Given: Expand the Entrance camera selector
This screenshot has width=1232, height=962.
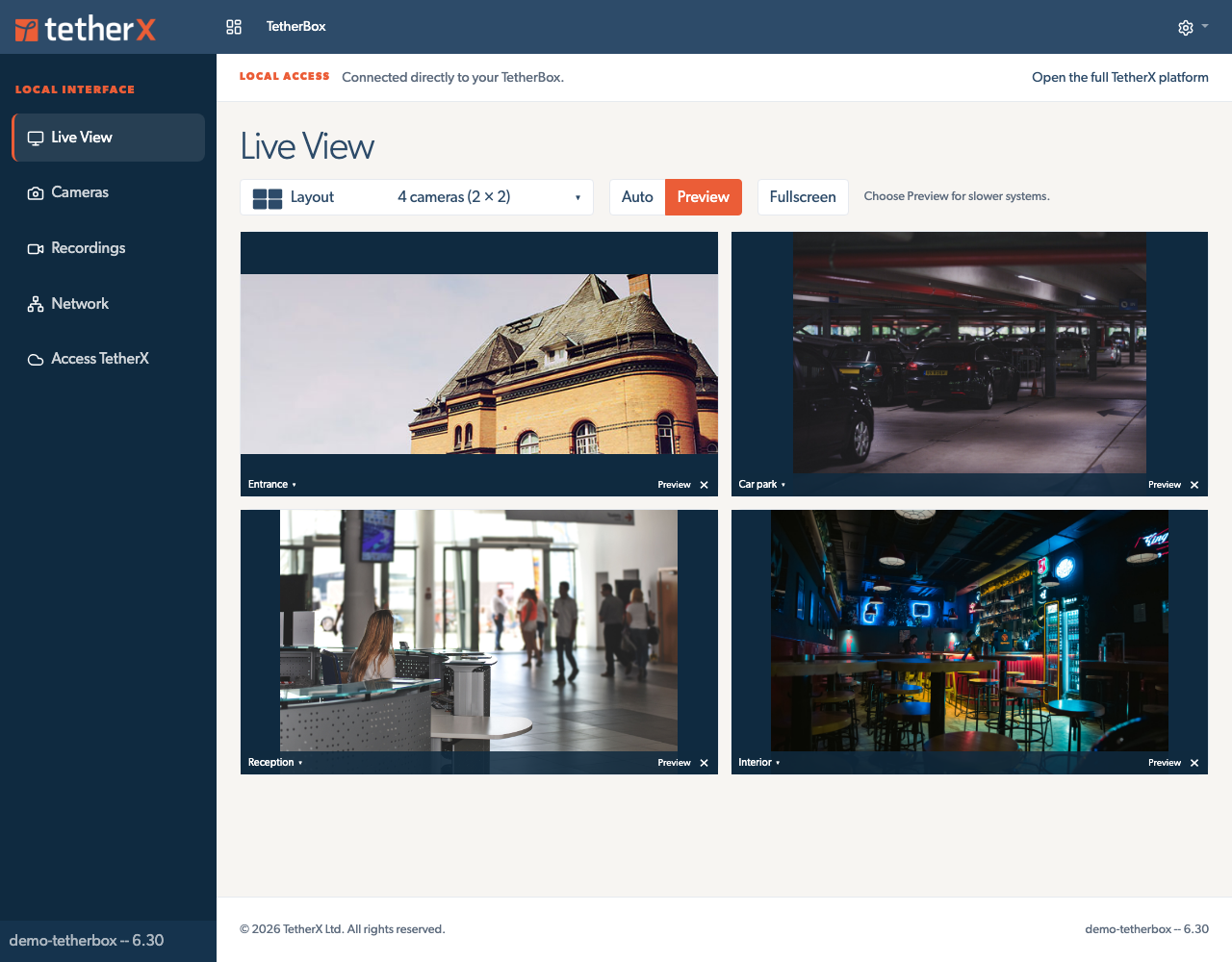Looking at the screenshot, I should [x=272, y=485].
